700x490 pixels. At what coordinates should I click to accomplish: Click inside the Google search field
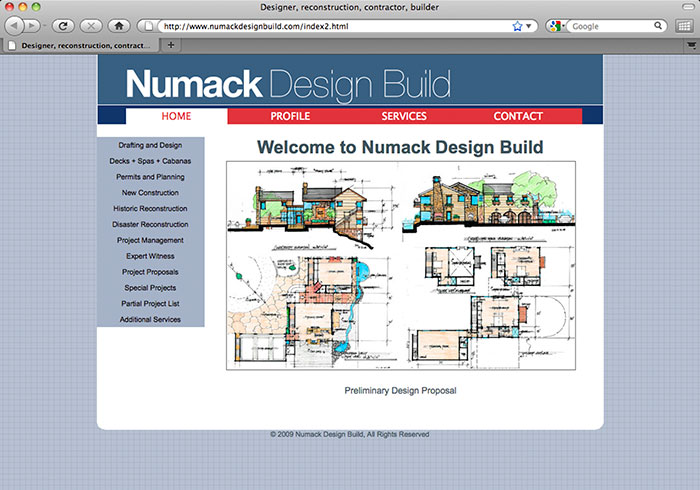pyautogui.click(x=612, y=26)
